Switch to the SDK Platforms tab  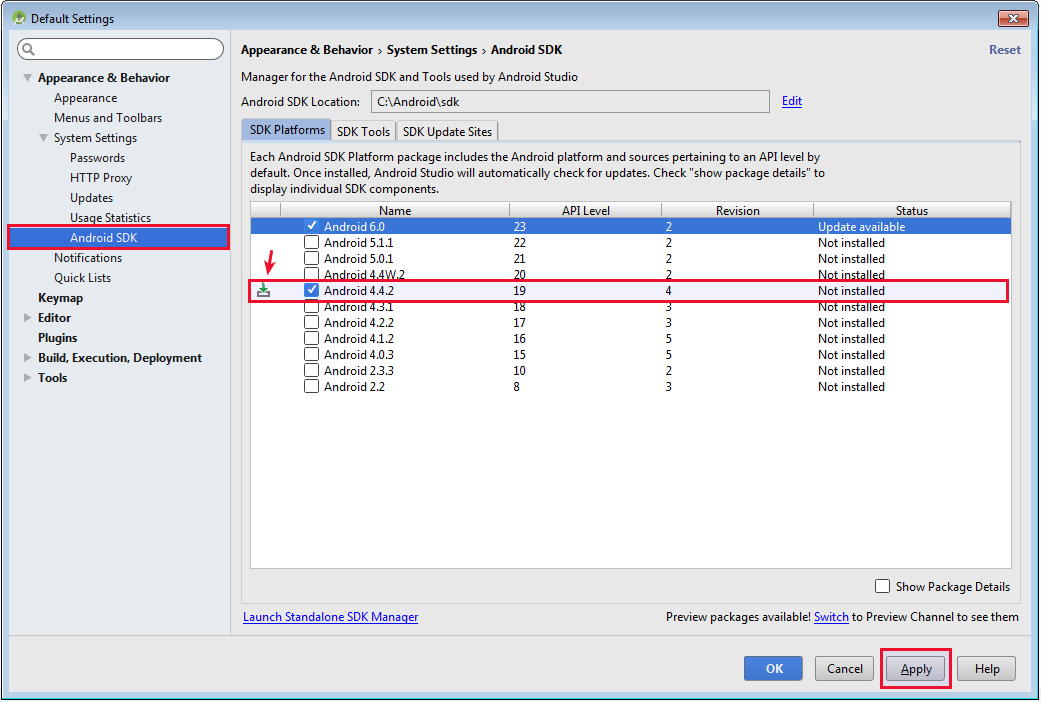click(287, 130)
